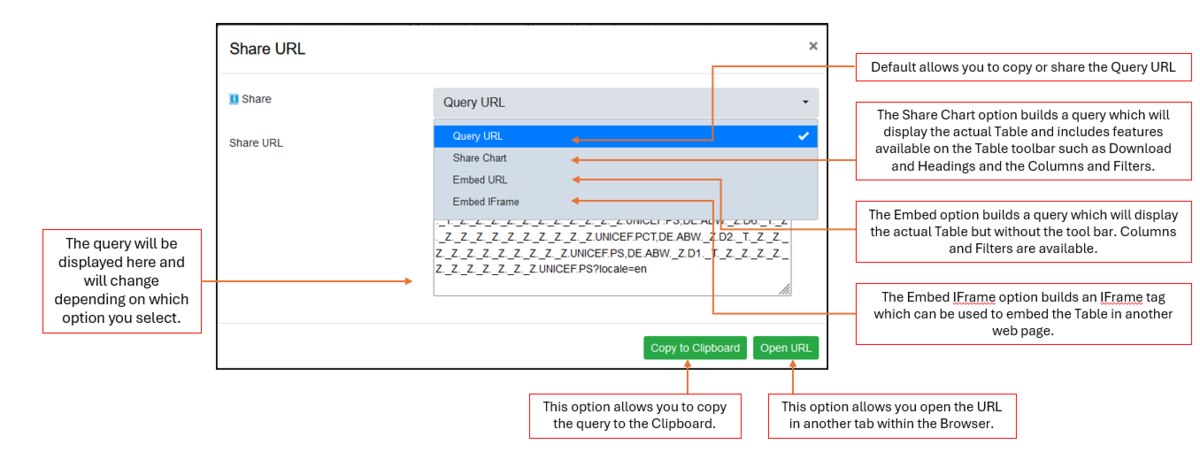The width and height of the screenshot is (1200, 452).
Task: Select Query URL from dropdown list
Action: click(x=479, y=136)
